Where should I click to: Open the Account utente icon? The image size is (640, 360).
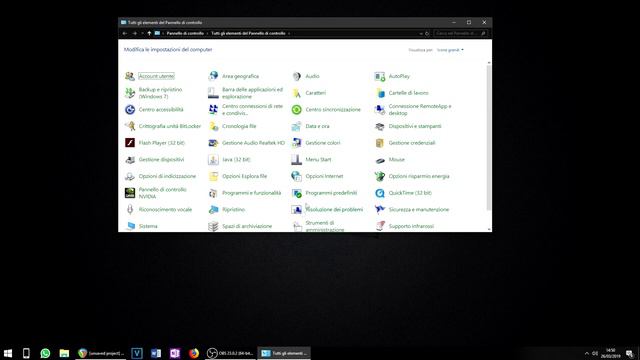point(130,76)
